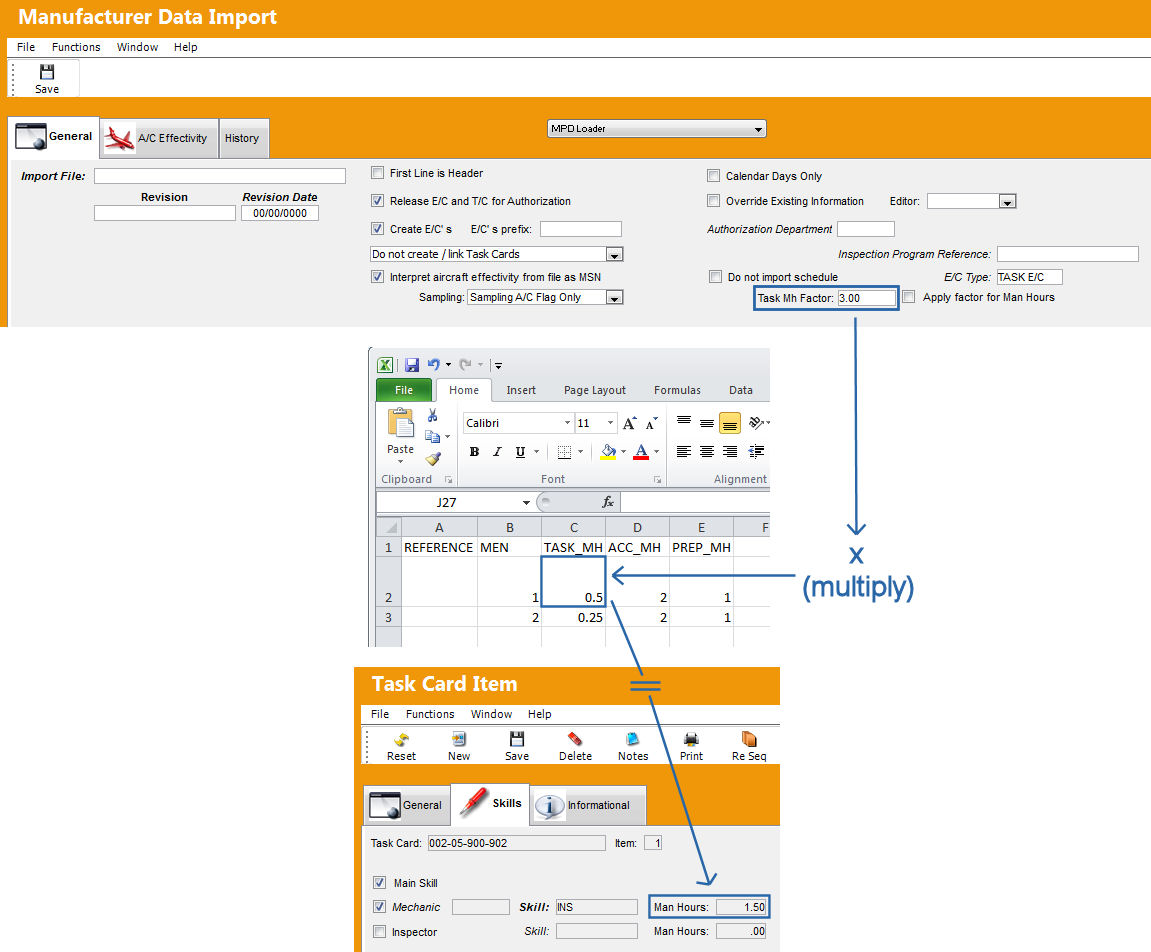Uncheck Release E/C and T/C for Authorization

pos(377,200)
